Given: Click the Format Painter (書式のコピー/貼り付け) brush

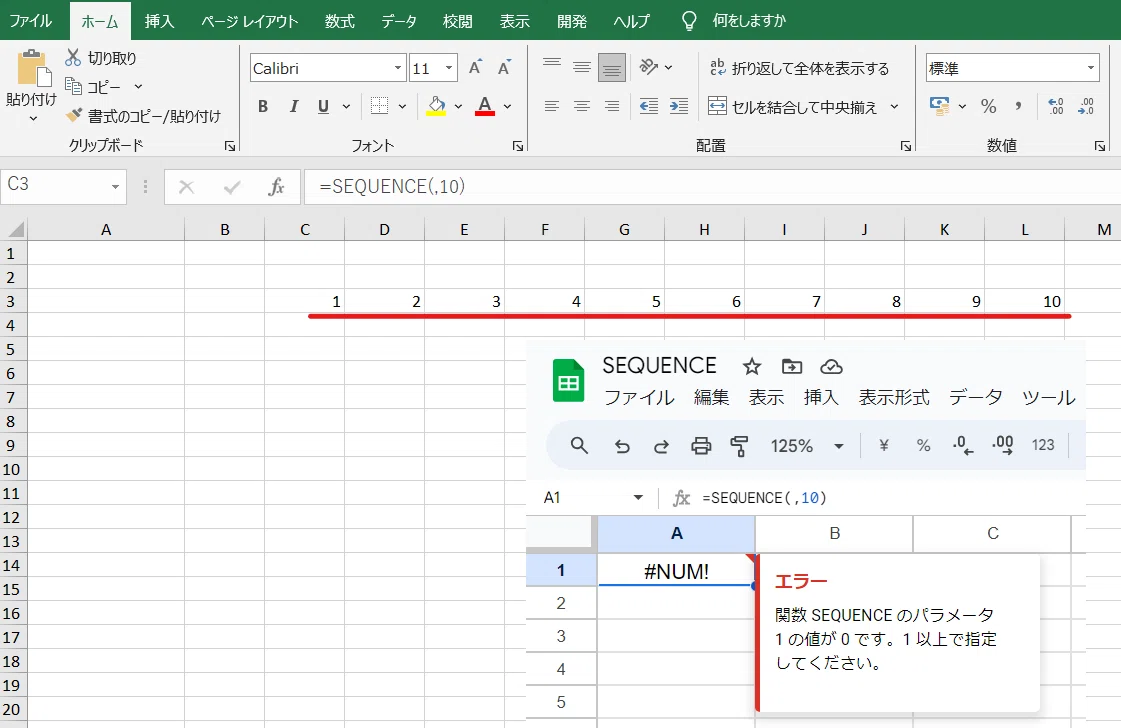Looking at the screenshot, I should pos(74,114).
